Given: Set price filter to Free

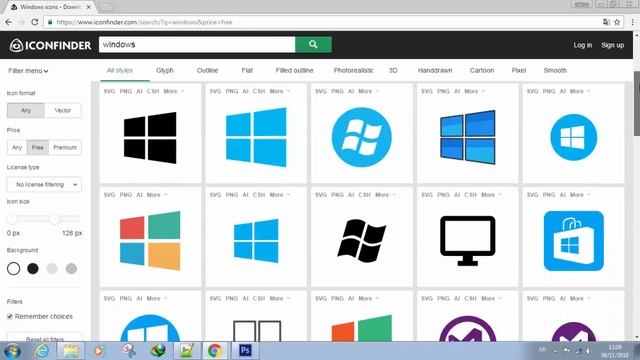Looking at the screenshot, I should 38,147.
